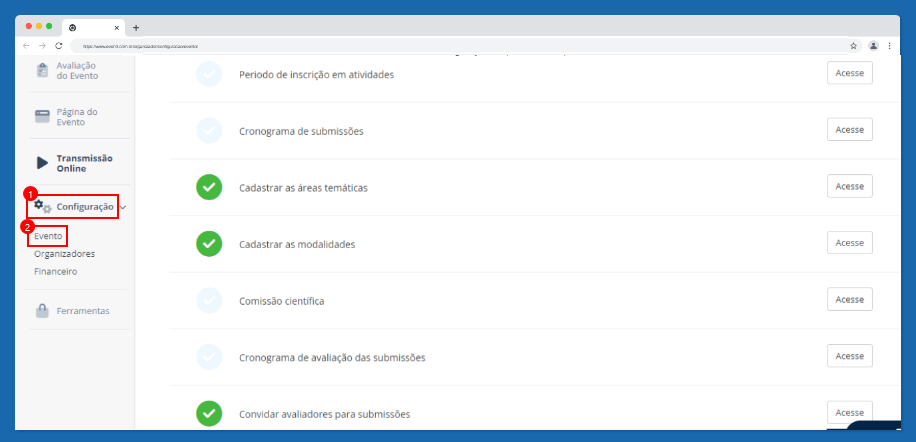This screenshot has width=916, height=442.
Task: Click the Página do Evento card icon
Action: (x=42, y=117)
